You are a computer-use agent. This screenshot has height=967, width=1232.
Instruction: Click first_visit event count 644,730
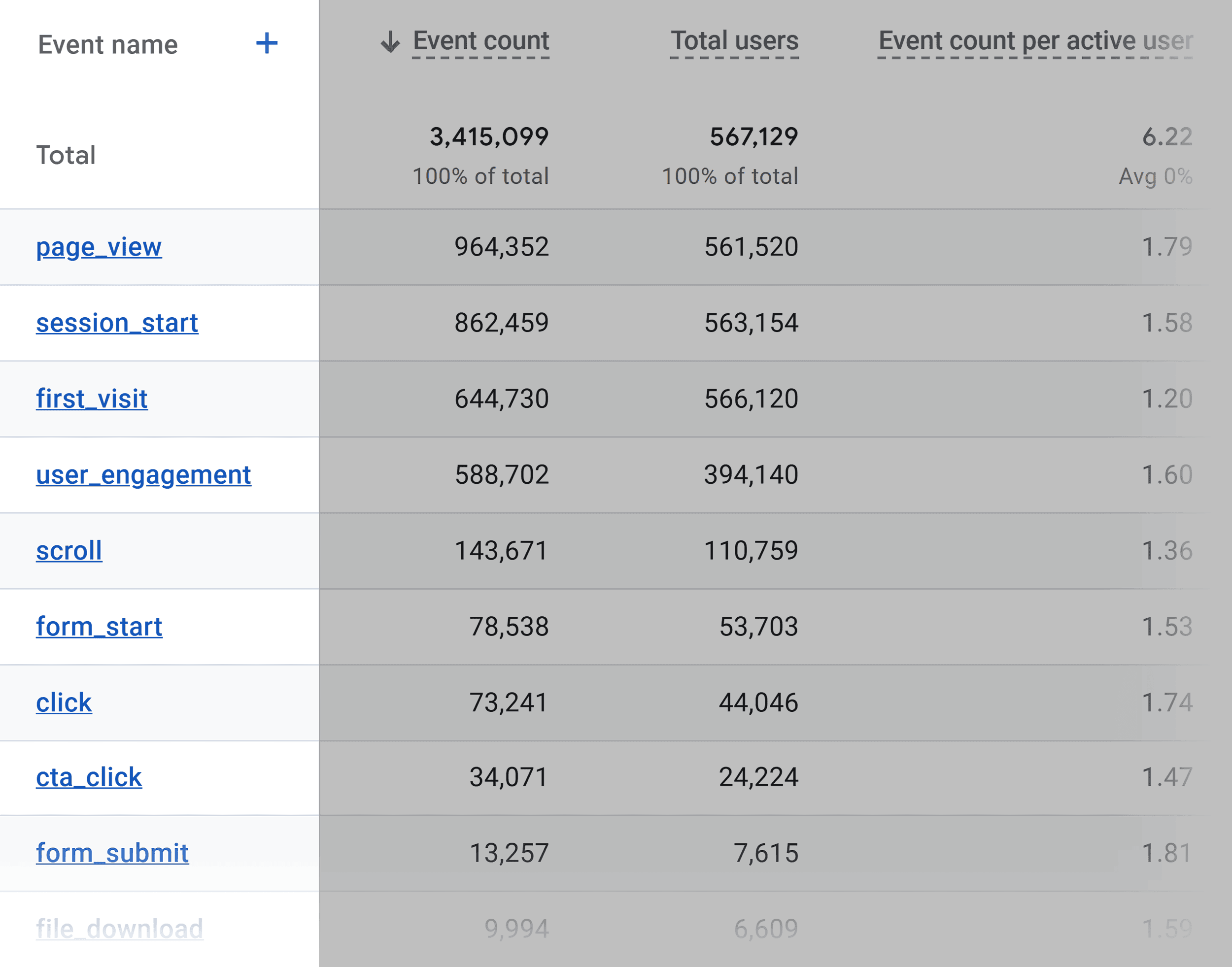(501, 399)
